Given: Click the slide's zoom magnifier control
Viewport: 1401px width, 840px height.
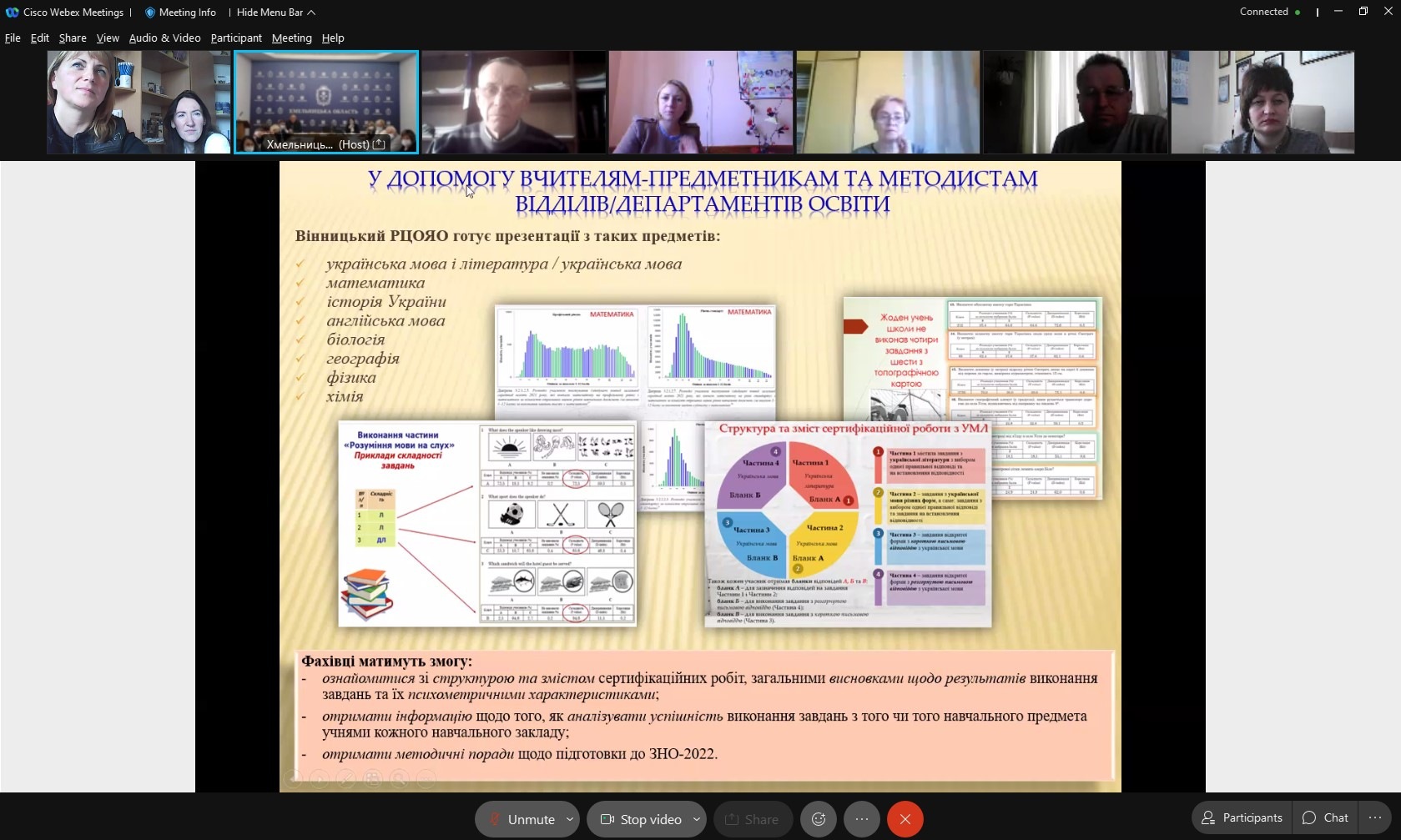Looking at the screenshot, I should [x=400, y=779].
